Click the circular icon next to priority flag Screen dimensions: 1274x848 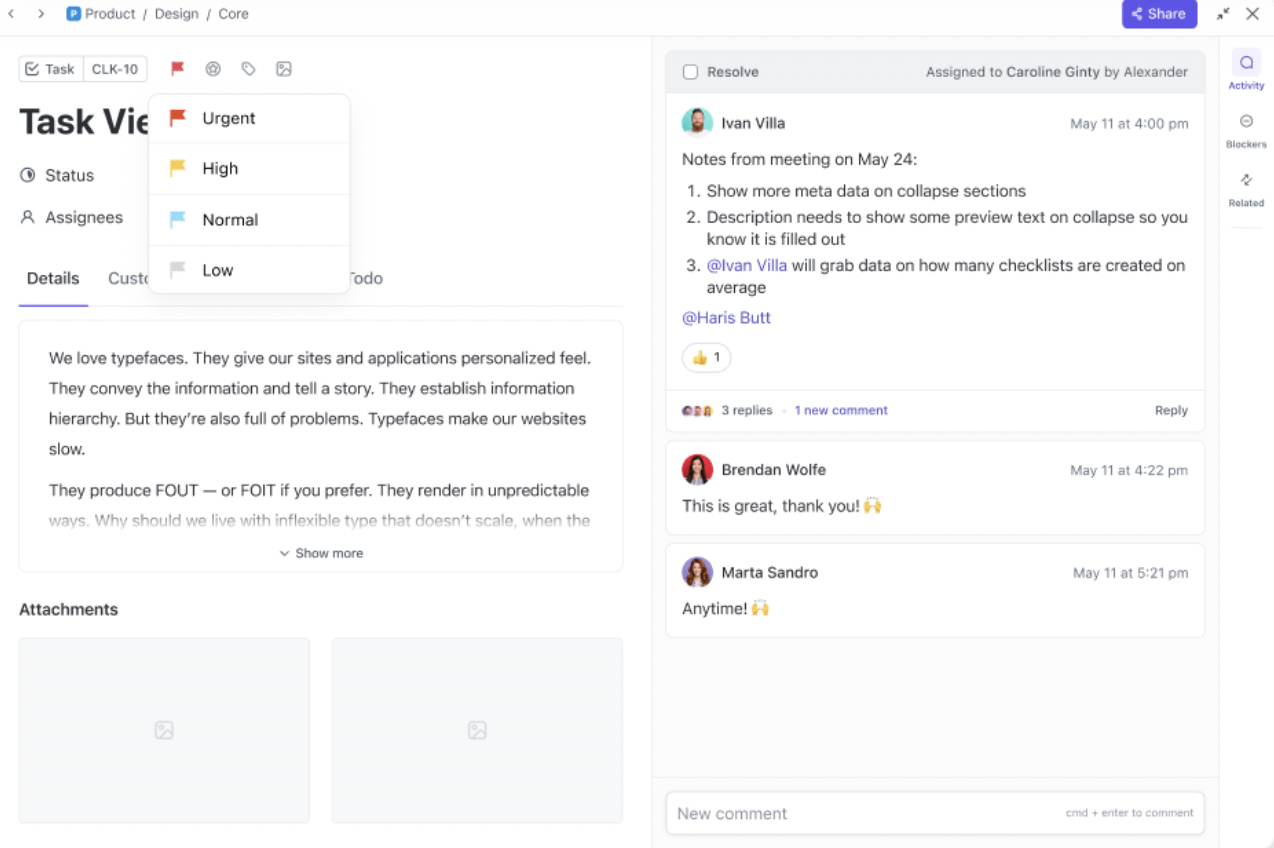213,69
